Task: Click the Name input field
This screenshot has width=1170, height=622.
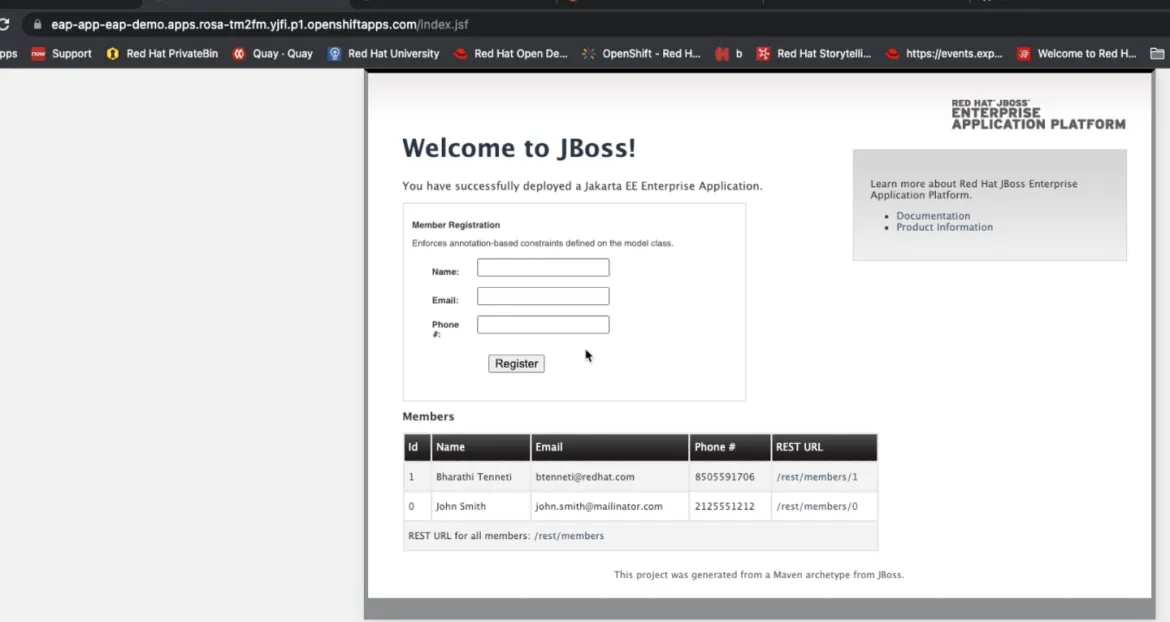Action: (x=543, y=267)
